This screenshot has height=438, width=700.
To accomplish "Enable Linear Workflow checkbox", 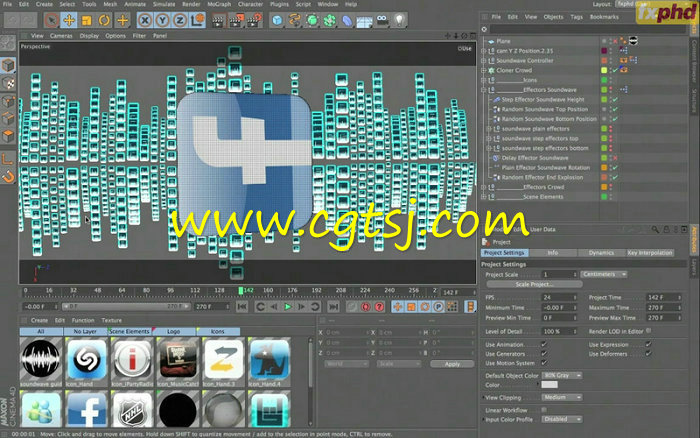I will [x=544, y=409].
